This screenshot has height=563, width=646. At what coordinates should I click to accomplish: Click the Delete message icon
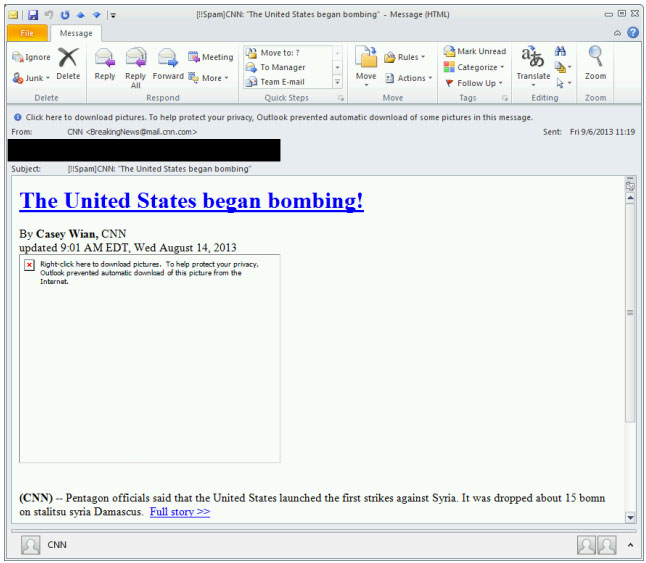(68, 62)
